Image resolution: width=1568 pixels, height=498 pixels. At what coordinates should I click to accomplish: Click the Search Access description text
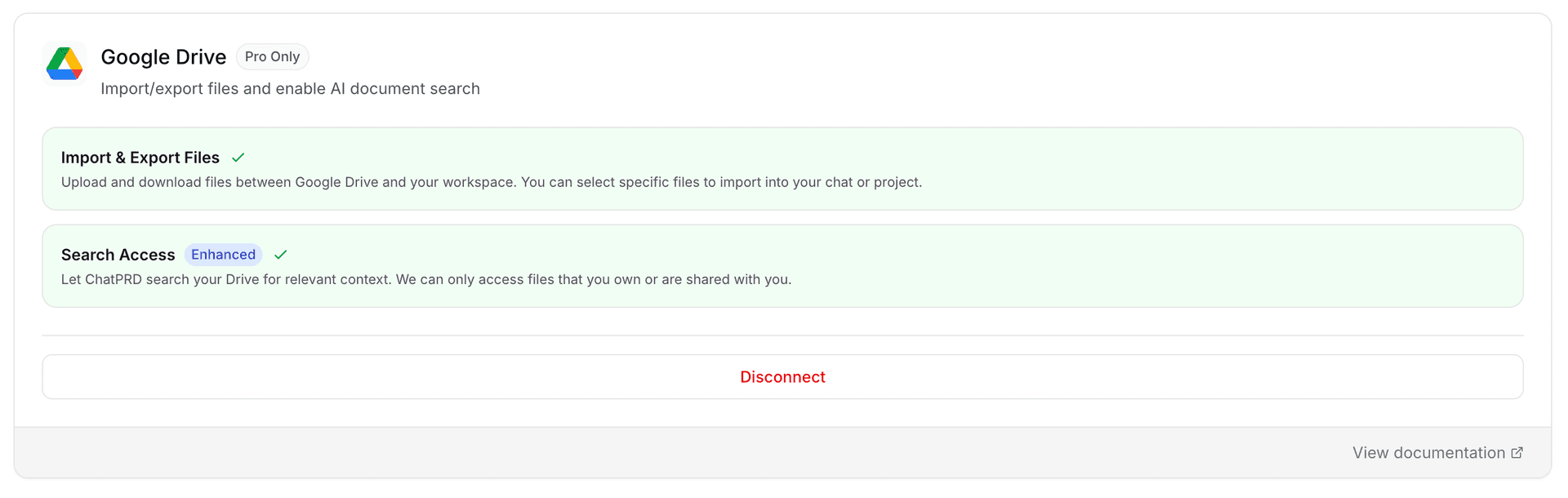(x=425, y=279)
